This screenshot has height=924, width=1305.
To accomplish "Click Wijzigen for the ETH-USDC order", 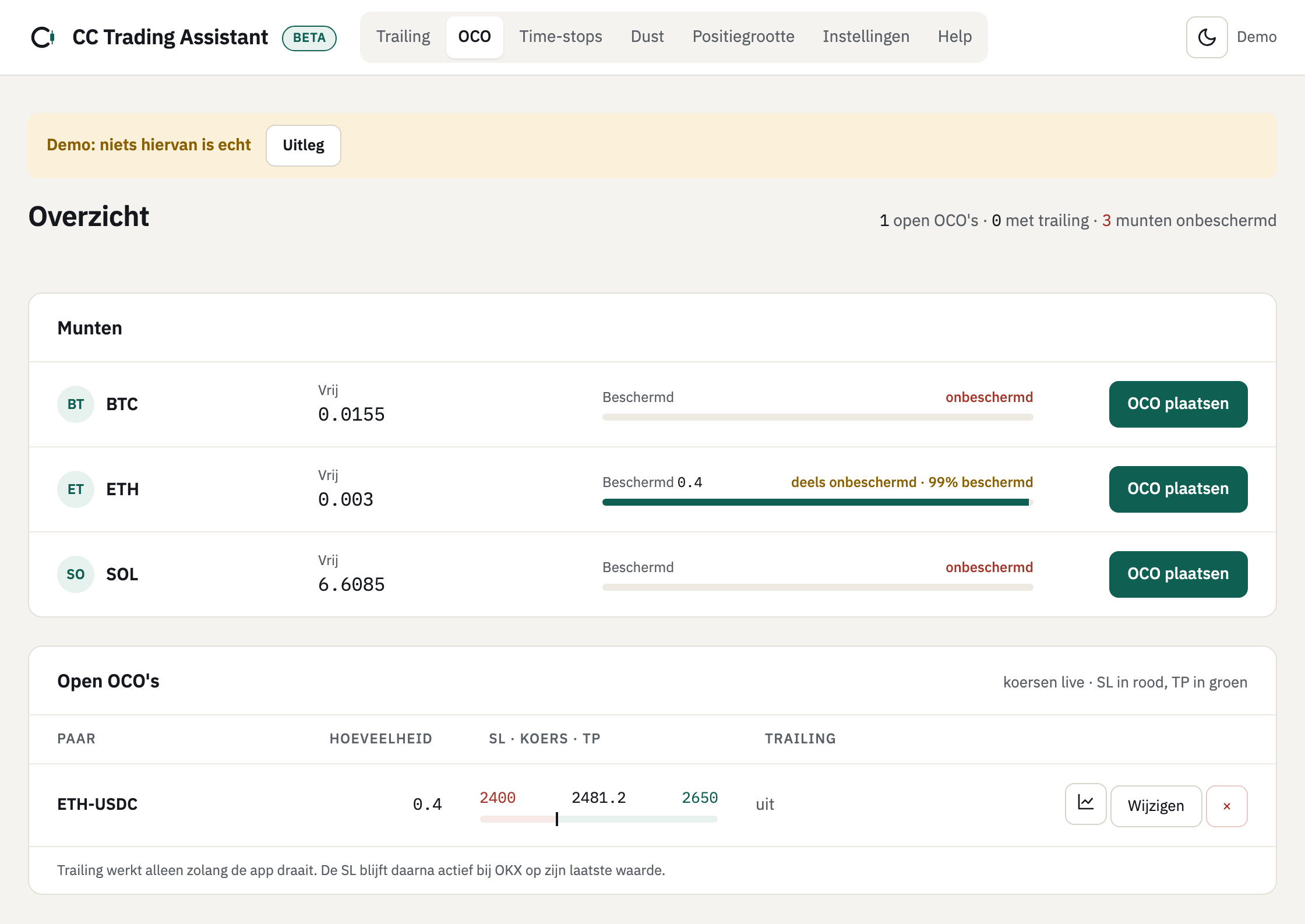I will (1156, 806).
